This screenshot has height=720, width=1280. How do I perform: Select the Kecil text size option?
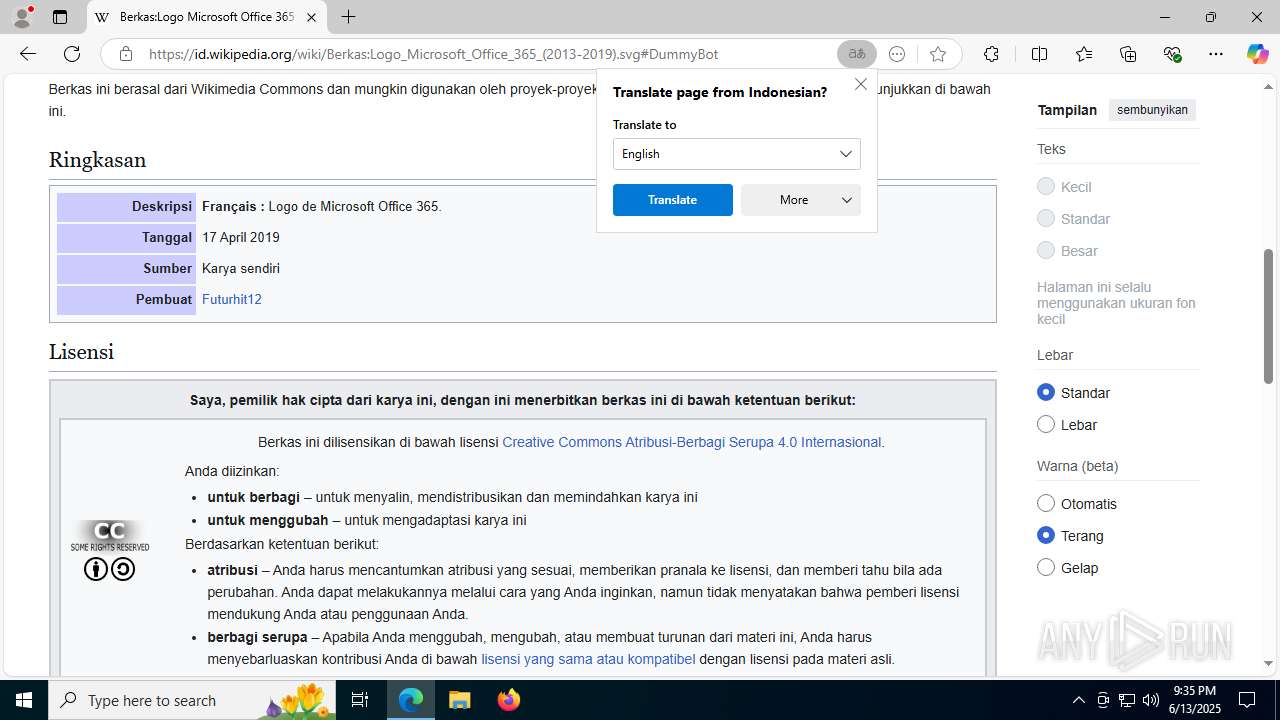(1046, 187)
